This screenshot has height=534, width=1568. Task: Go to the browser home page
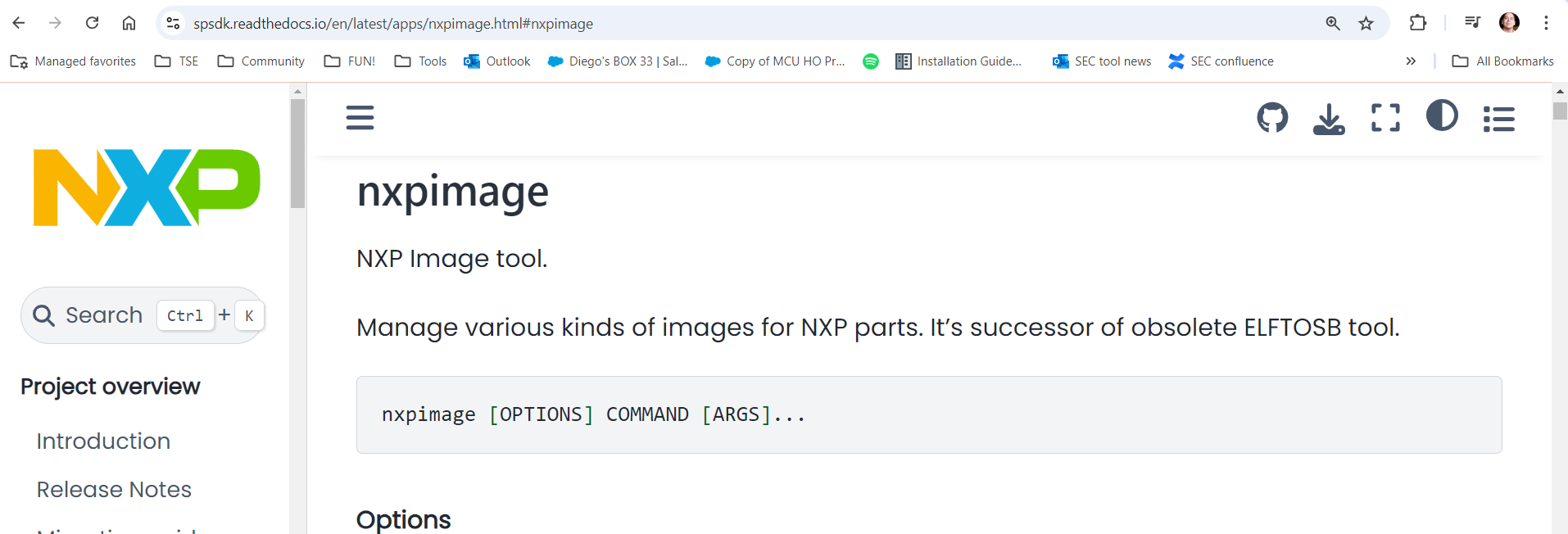pos(129,23)
